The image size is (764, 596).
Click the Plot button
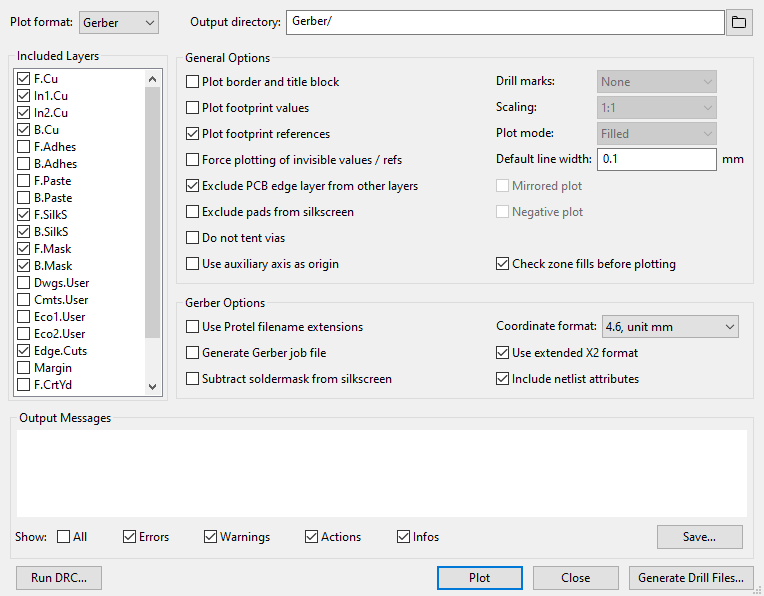(x=479, y=578)
